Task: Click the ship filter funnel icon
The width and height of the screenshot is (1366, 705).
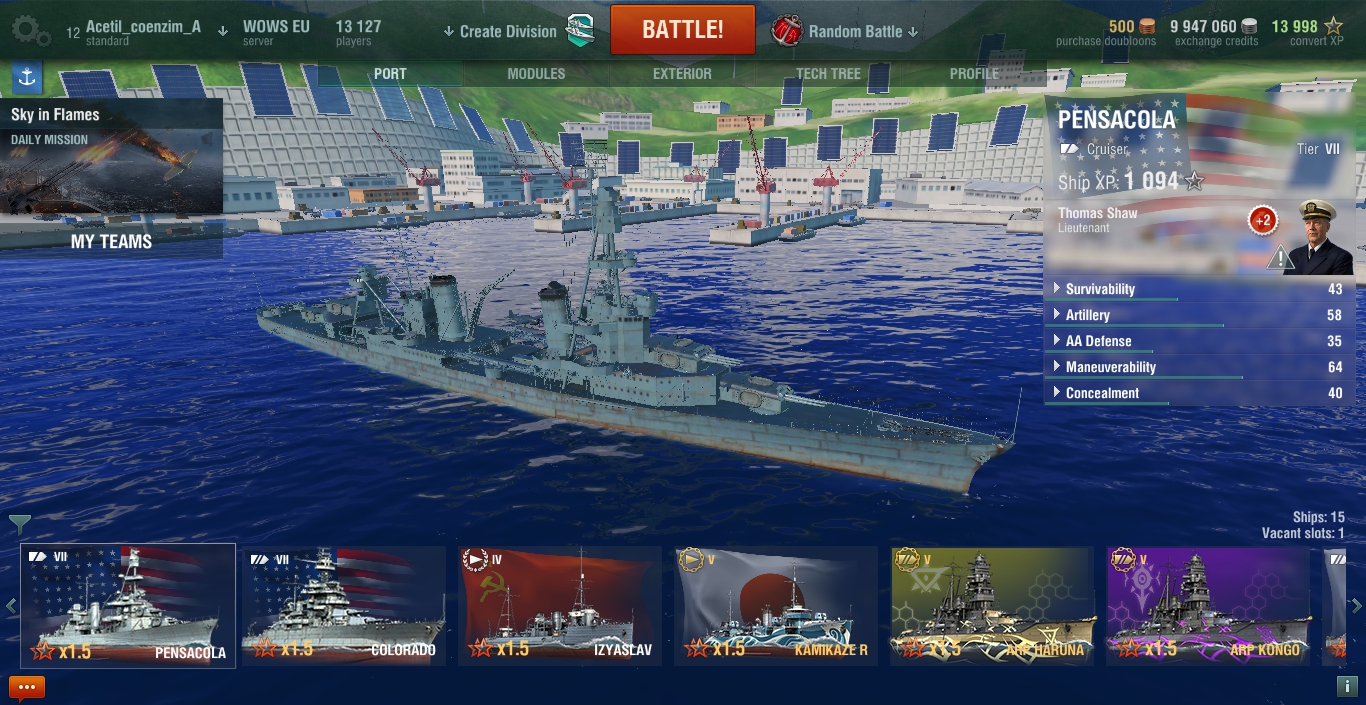Action: coord(20,524)
